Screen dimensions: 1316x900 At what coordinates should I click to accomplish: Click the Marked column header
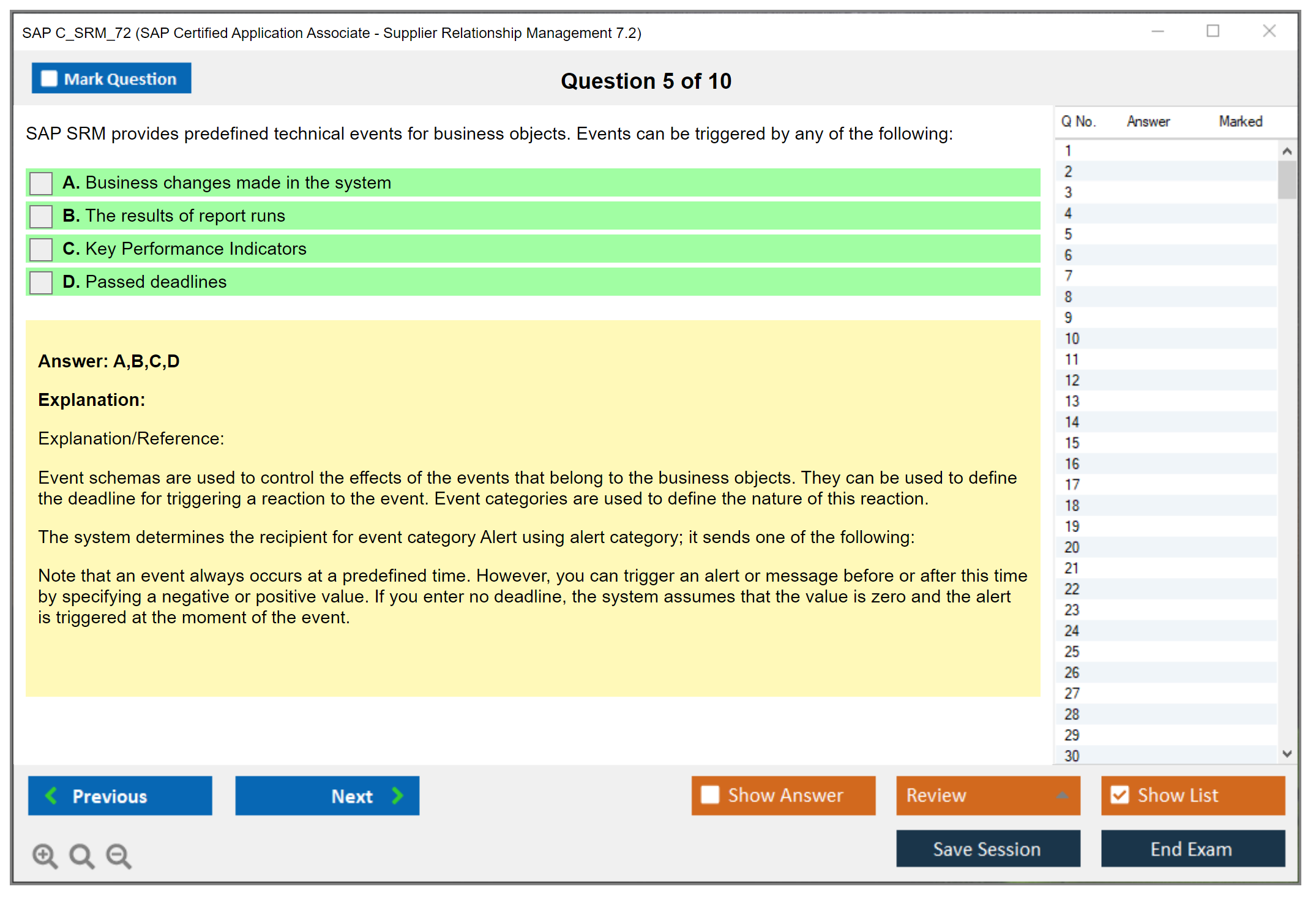point(1240,121)
